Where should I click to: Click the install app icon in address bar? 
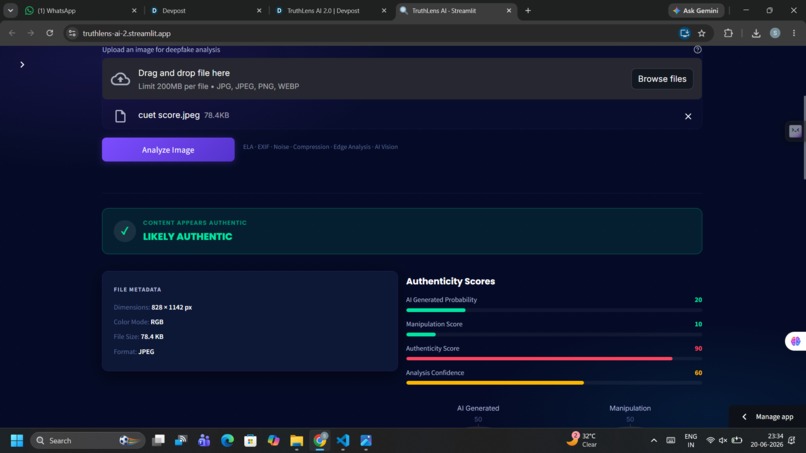tap(684, 33)
